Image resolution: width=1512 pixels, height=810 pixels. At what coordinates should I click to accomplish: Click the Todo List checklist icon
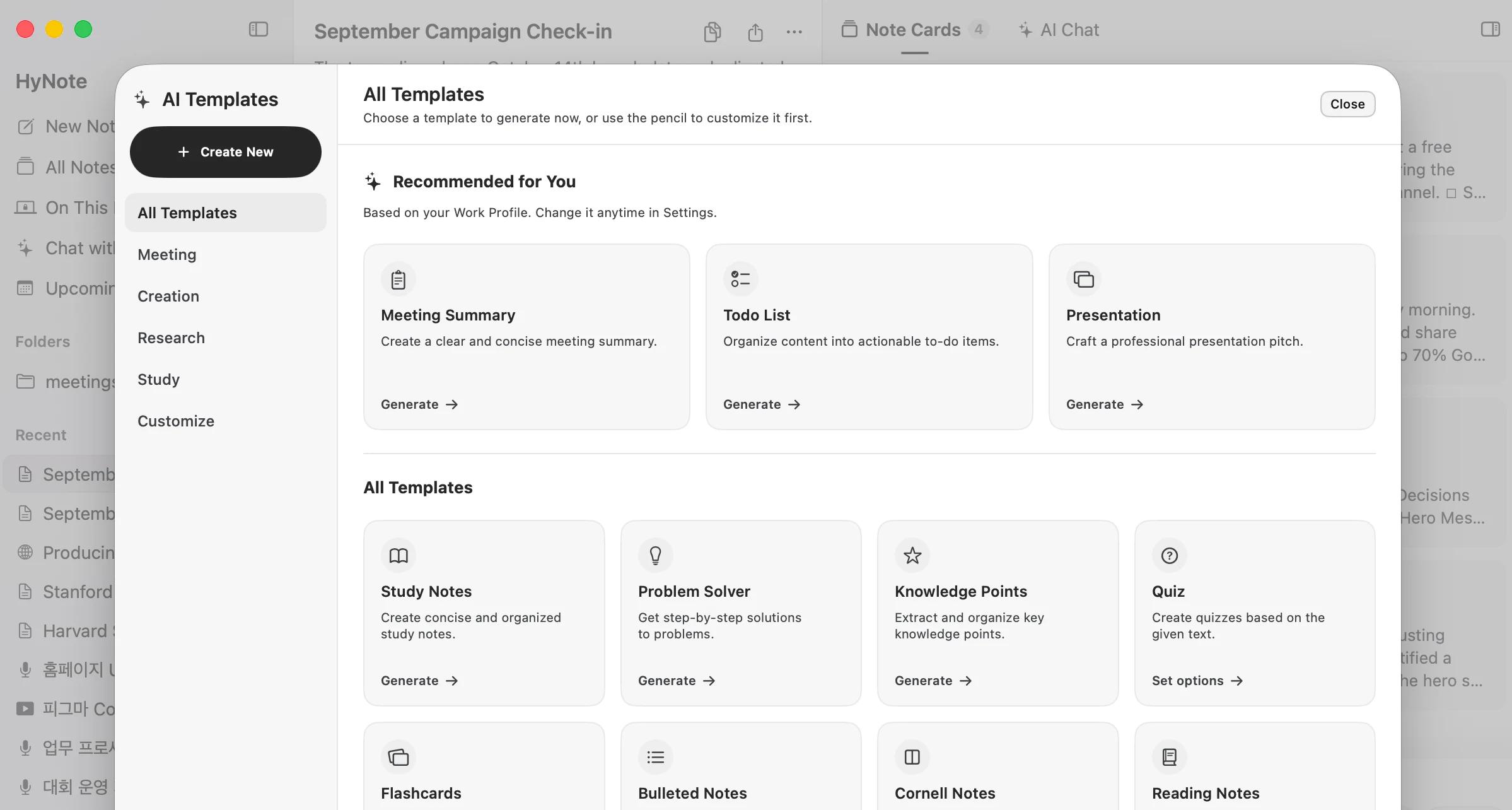[741, 279]
